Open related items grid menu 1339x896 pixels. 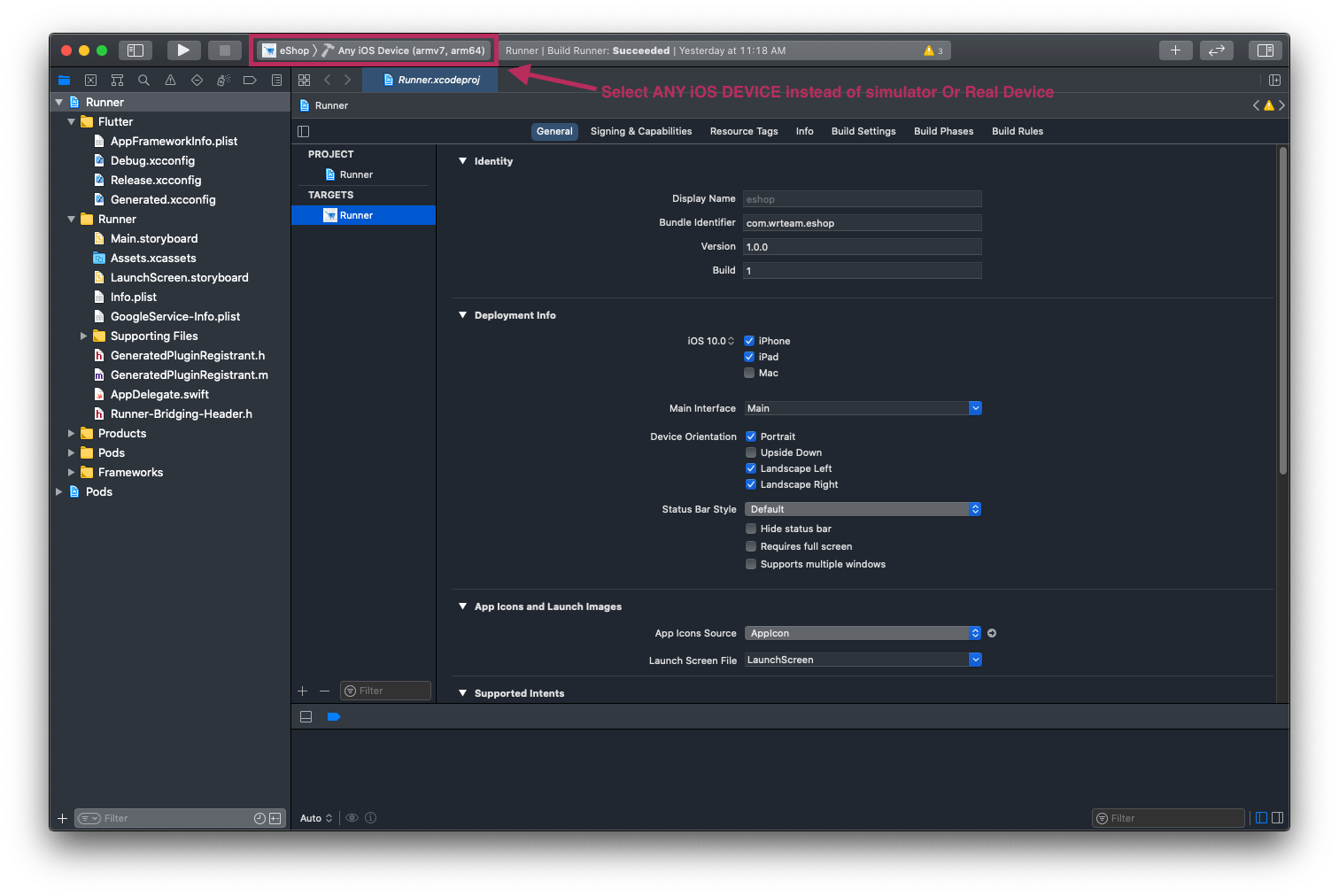pyautogui.click(x=304, y=80)
